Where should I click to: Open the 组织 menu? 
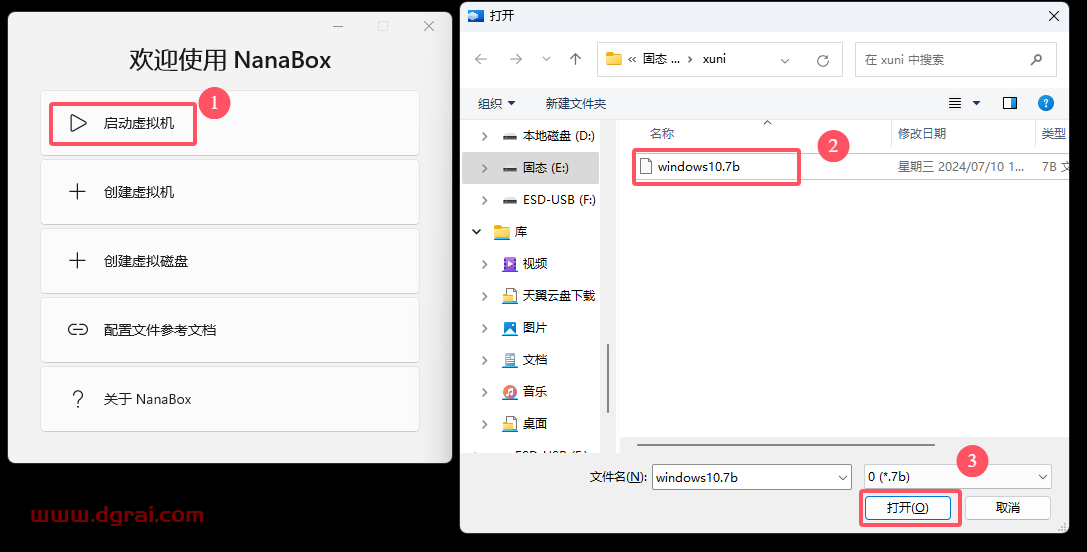pyautogui.click(x=496, y=103)
